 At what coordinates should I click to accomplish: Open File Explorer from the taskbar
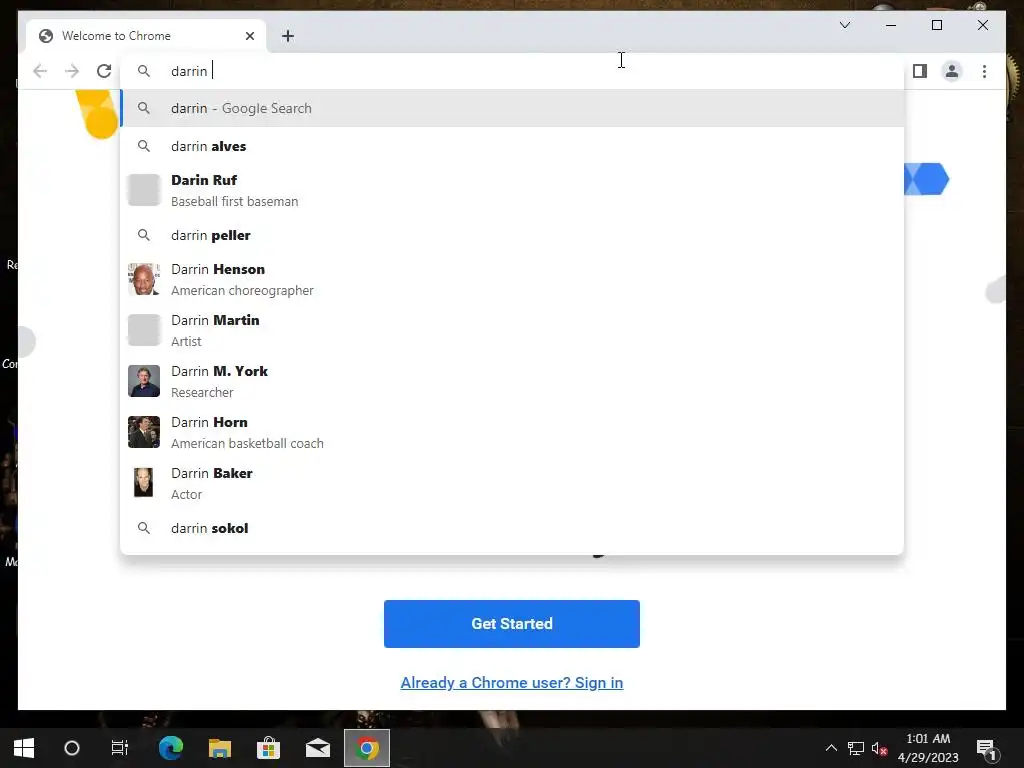coord(219,748)
